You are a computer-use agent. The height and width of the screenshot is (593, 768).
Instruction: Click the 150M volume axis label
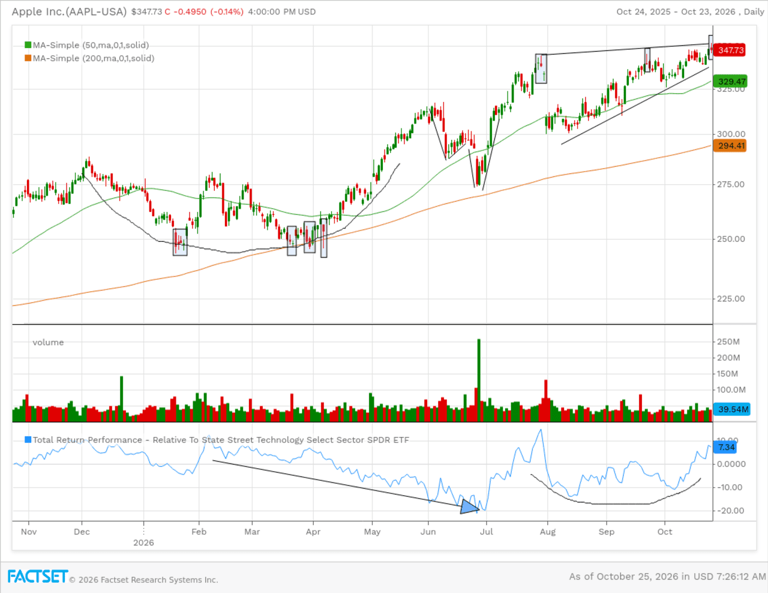728,374
